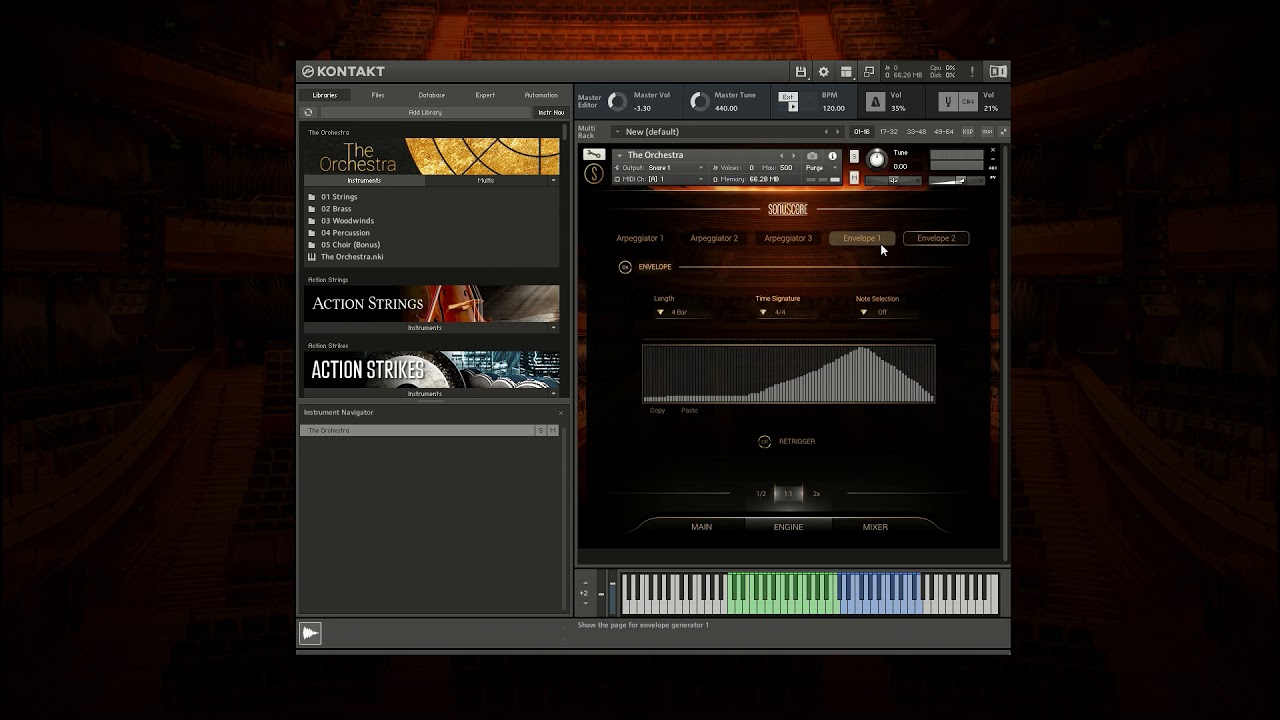The width and height of the screenshot is (1280, 720).
Task: Open the Purge dropdown
Action: click(x=822, y=168)
